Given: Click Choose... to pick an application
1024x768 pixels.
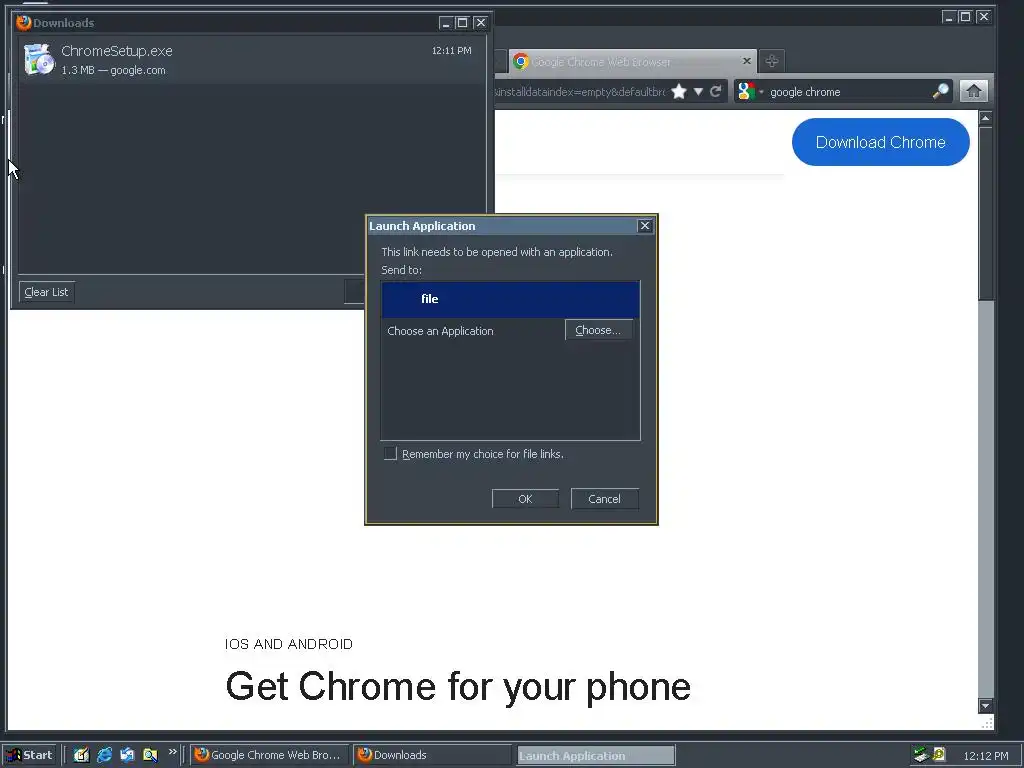Looking at the screenshot, I should (598, 330).
